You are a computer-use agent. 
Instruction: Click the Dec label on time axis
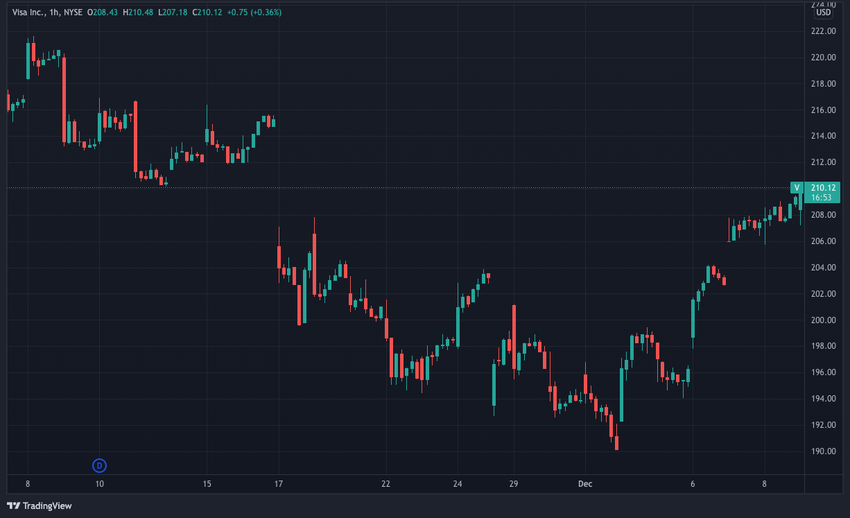[585, 484]
